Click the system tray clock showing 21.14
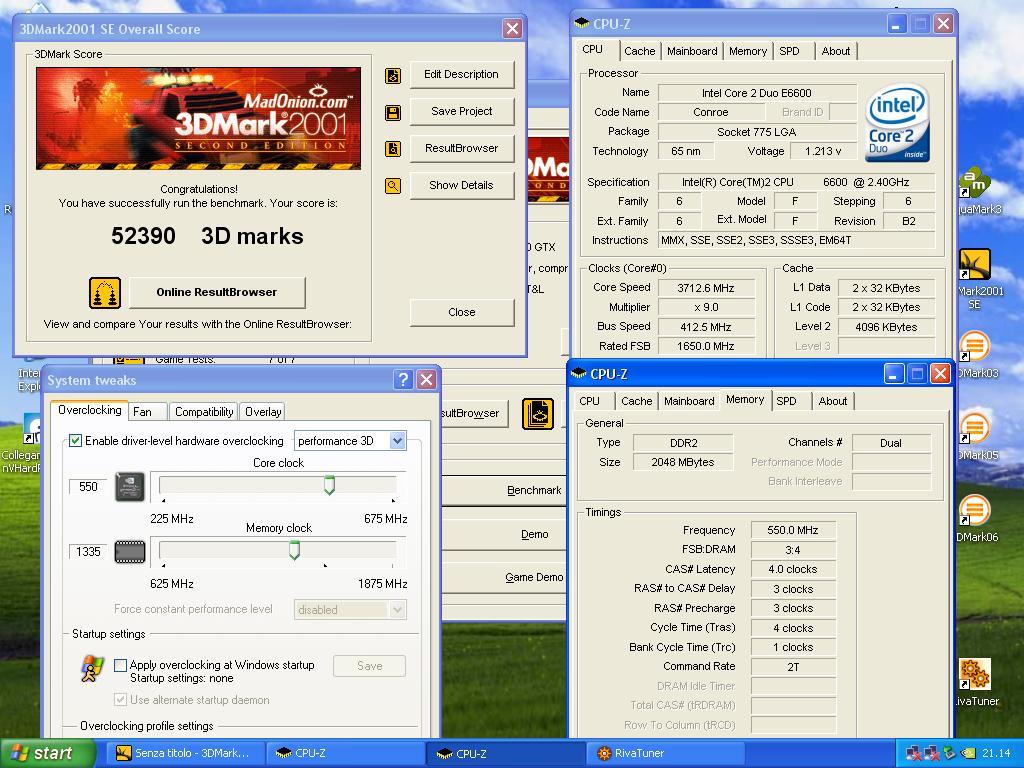The width and height of the screenshot is (1024, 768). click(996, 754)
